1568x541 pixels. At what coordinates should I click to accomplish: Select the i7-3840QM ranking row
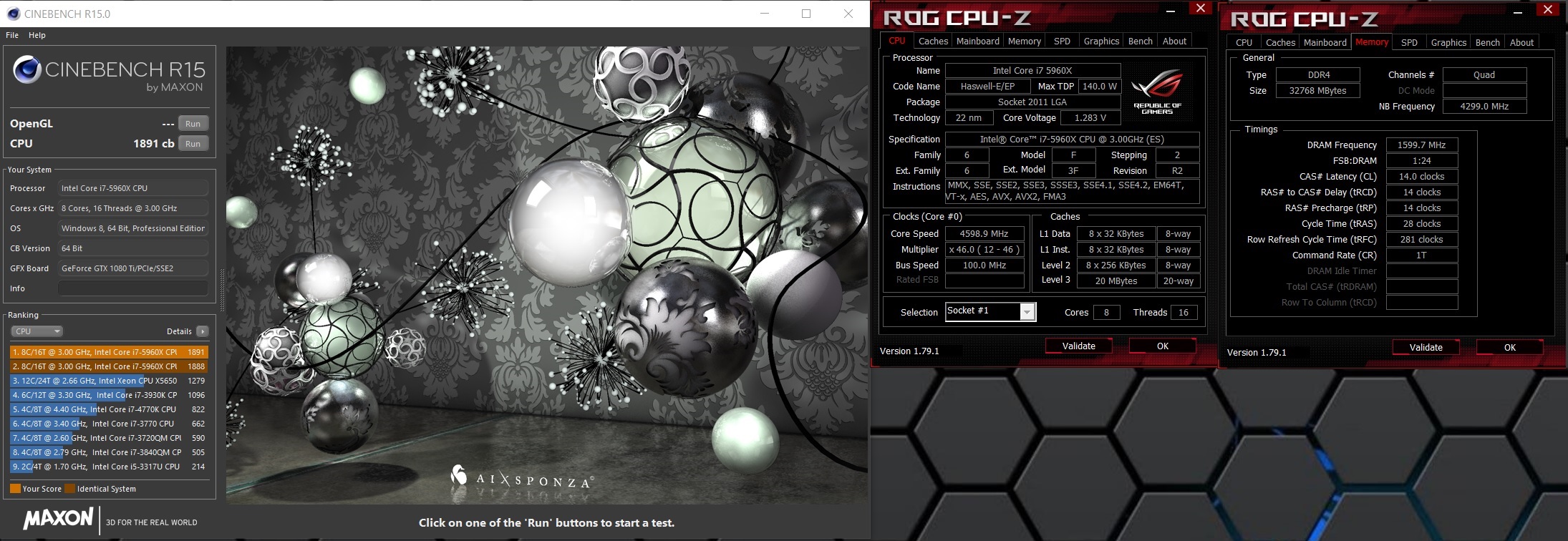(109, 452)
